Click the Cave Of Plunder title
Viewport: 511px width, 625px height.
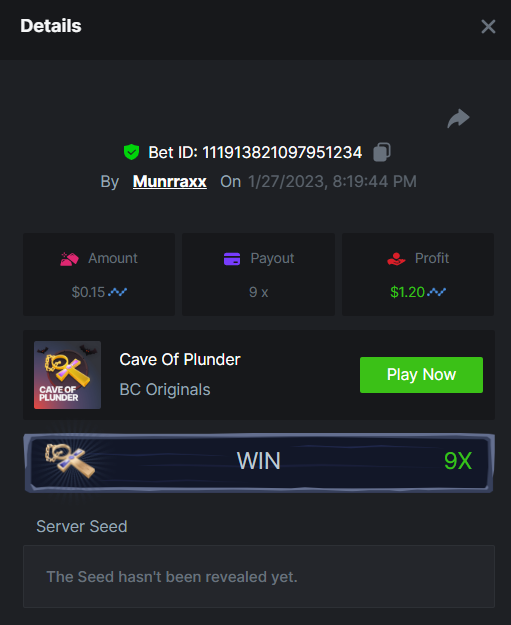[180, 360]
